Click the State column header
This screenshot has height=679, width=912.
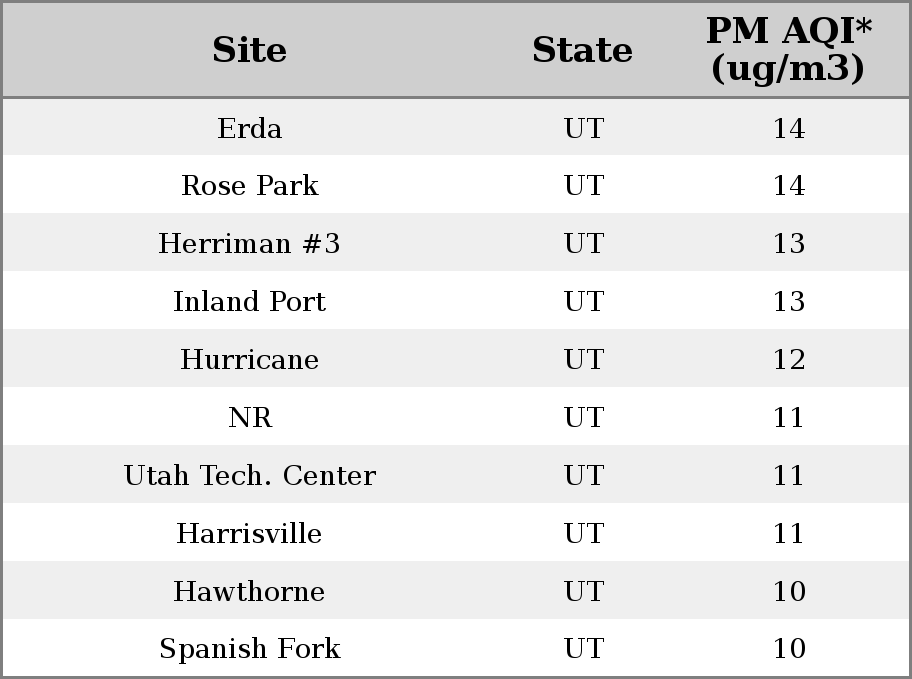point(583,50)
